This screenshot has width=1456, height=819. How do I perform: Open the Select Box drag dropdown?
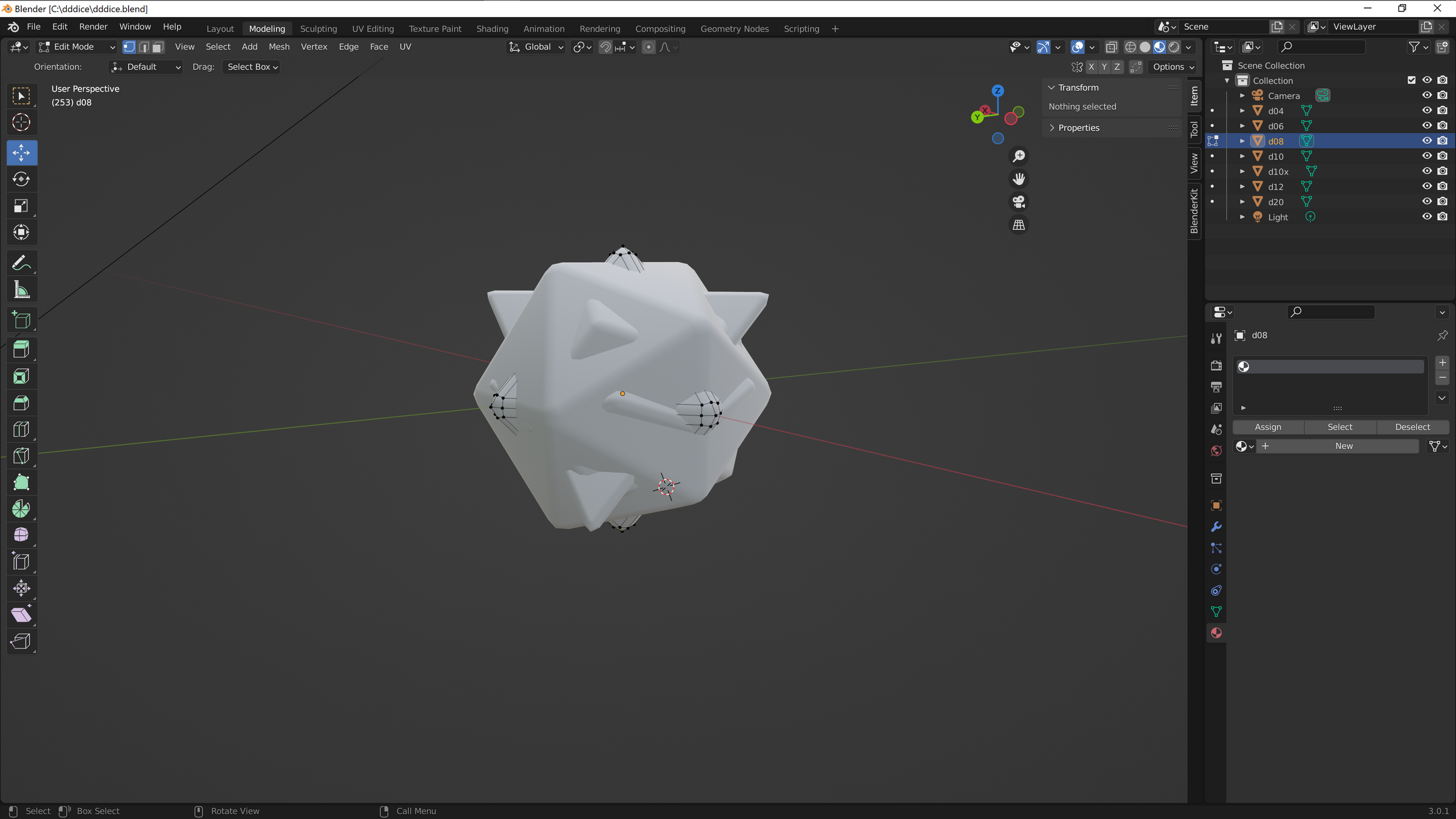(251, 67)
